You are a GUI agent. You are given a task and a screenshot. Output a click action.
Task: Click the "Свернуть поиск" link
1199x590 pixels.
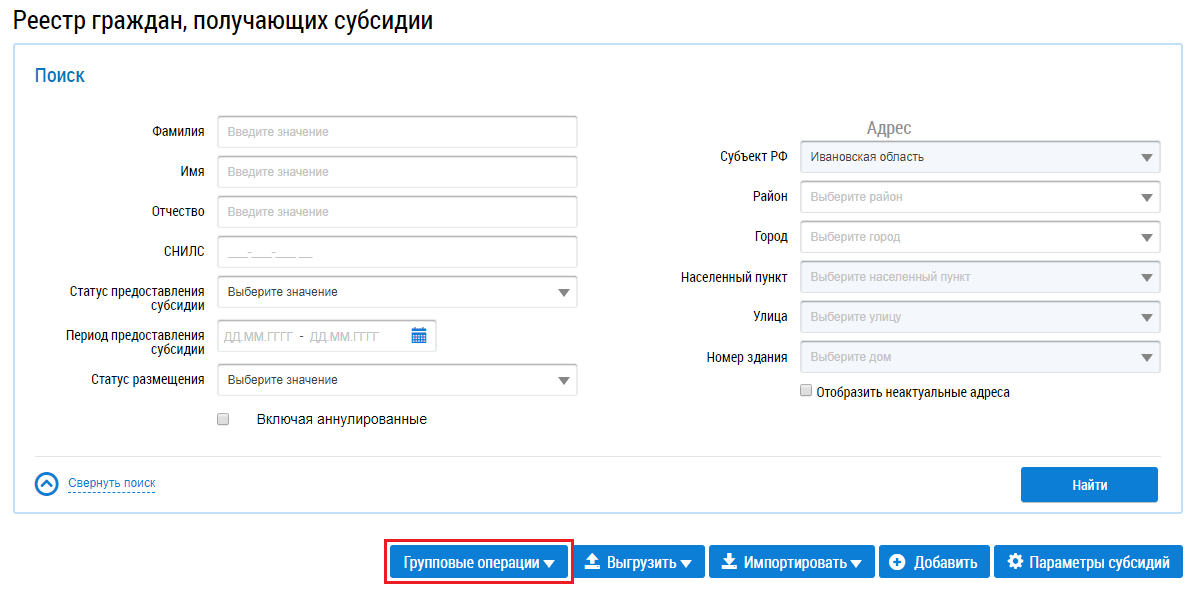(x=112, y=483)
